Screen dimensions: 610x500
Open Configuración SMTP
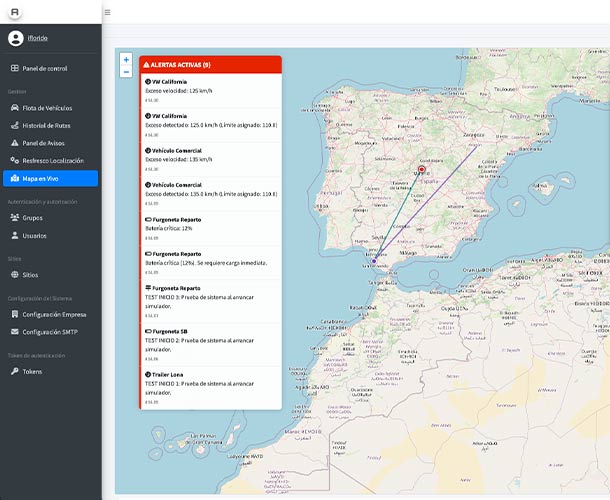(x=51, y=332)
